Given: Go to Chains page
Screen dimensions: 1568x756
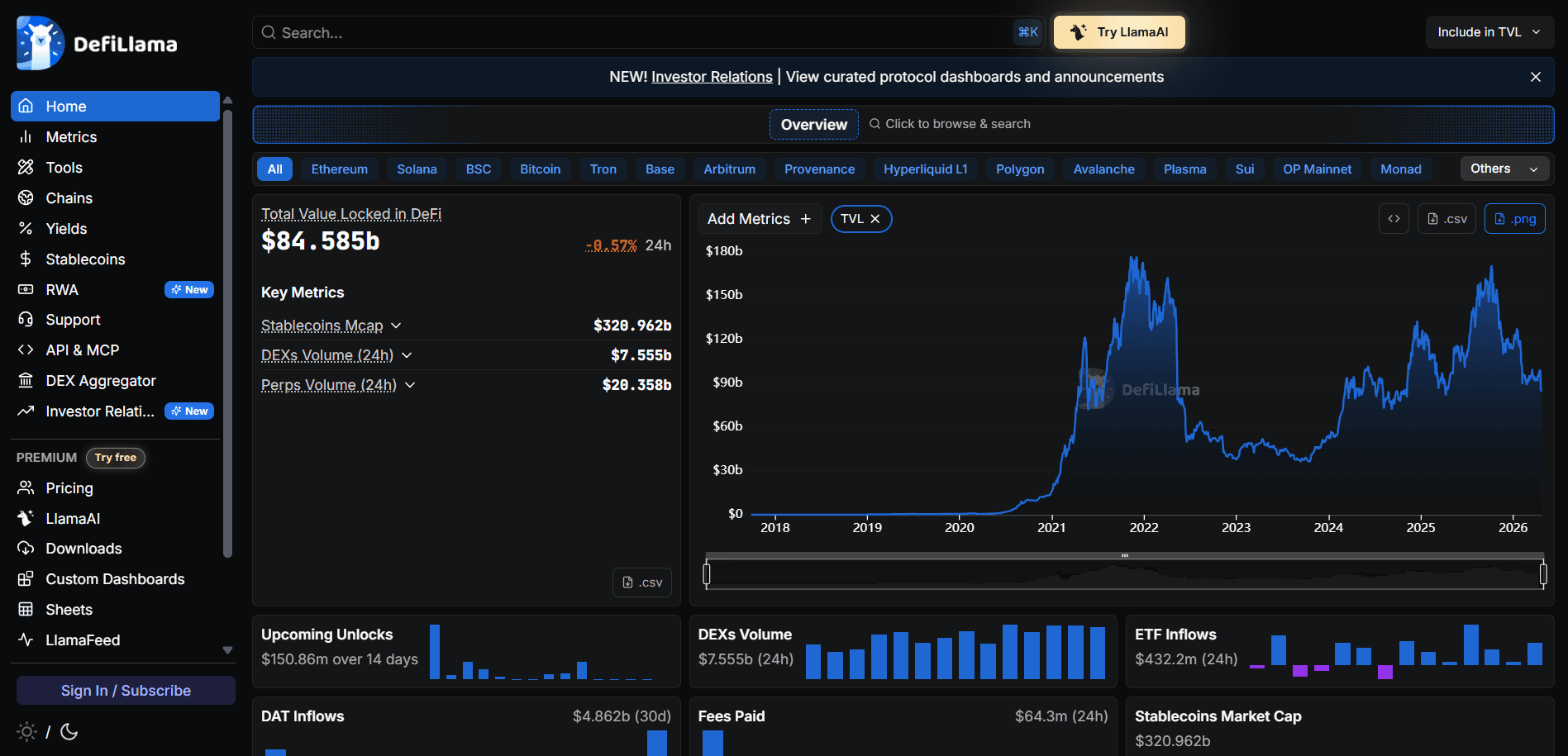Looking at the screenshot, I should 115,198.
